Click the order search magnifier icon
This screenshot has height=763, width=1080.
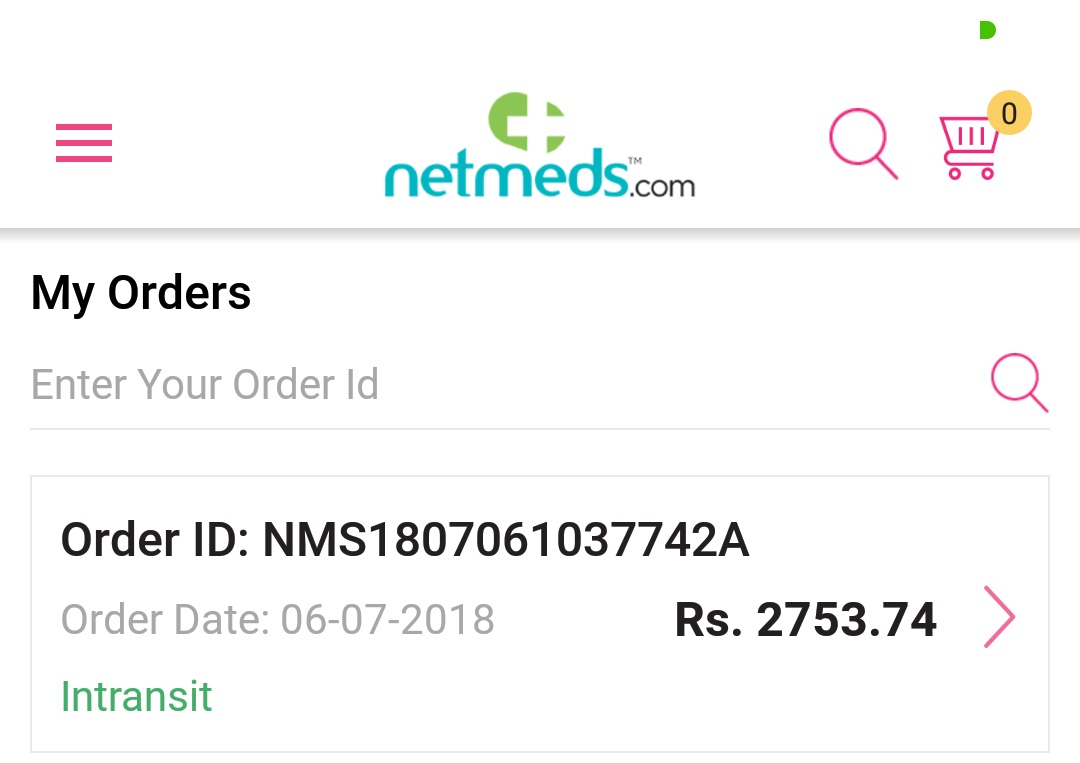click(1018, 383)
